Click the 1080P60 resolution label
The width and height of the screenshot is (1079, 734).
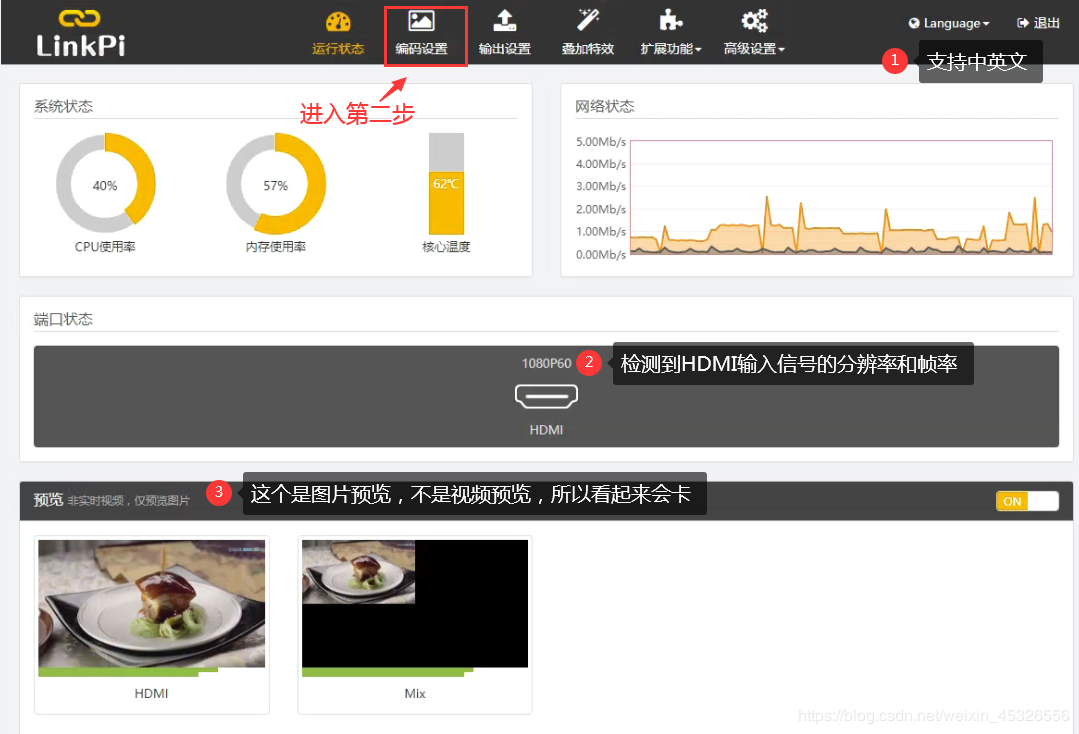[546, 363]
